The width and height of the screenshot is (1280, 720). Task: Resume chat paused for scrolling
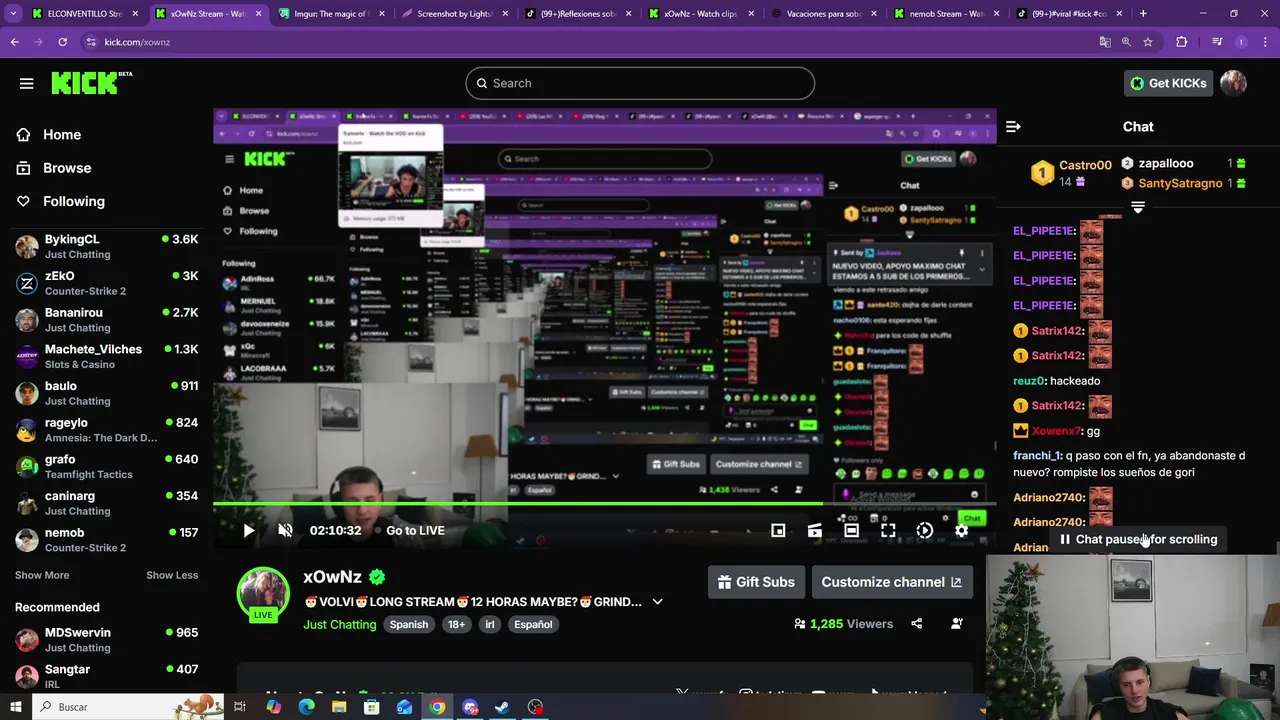(1139, 539)
